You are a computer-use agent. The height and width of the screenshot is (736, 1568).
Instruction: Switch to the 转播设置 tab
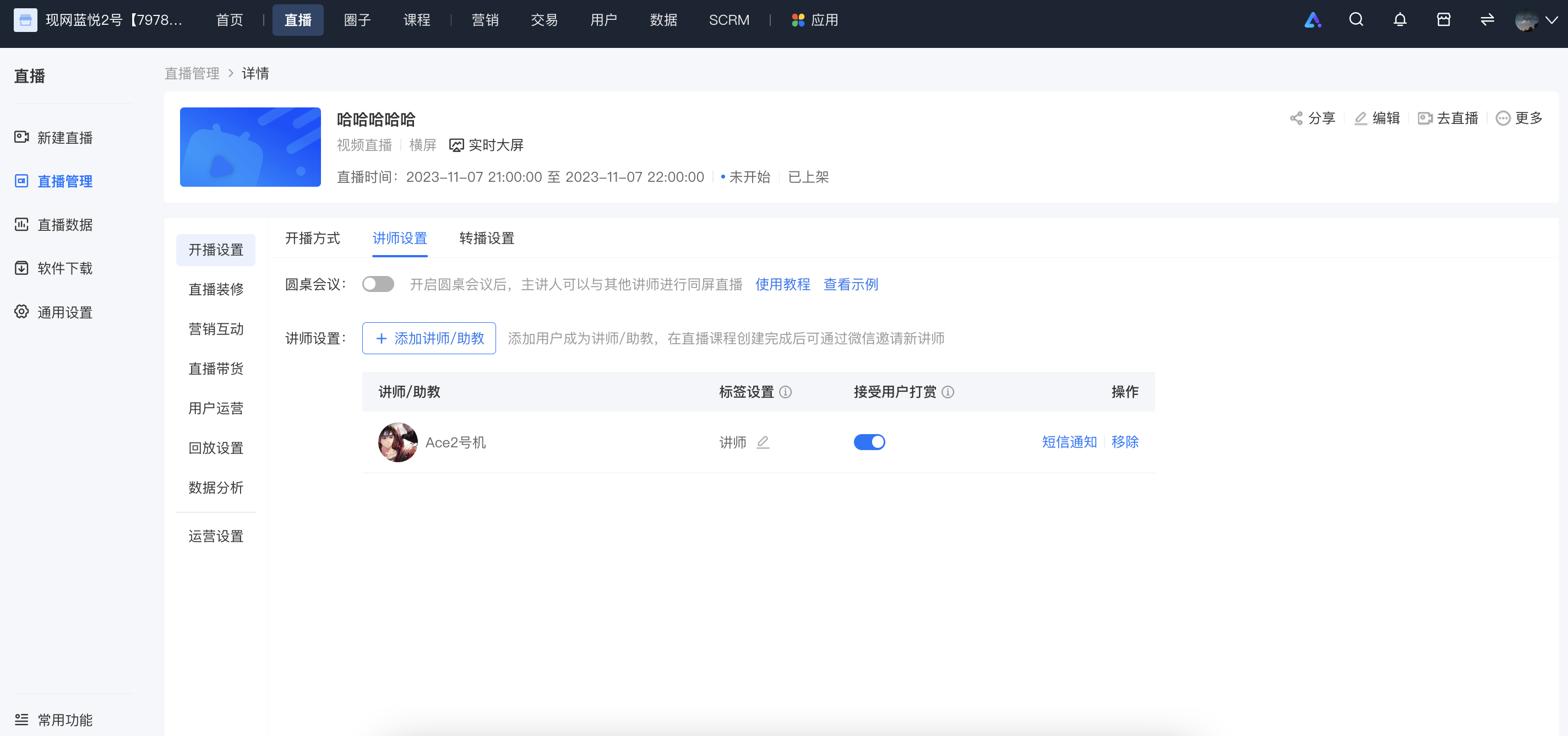point(486,238)
